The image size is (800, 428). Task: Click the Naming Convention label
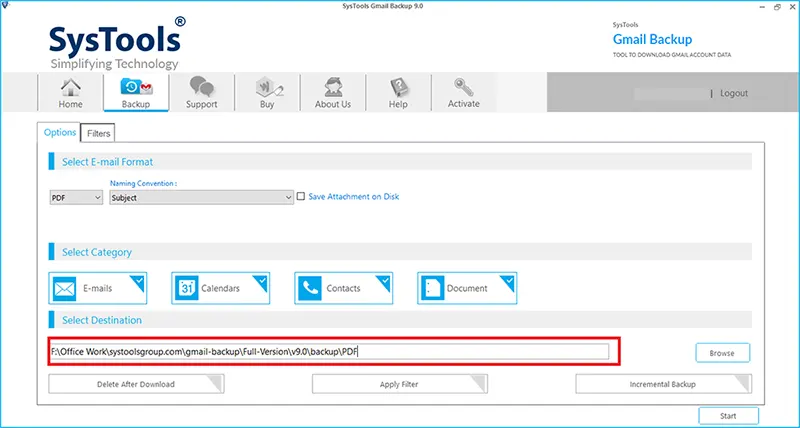tap(143, 184)
